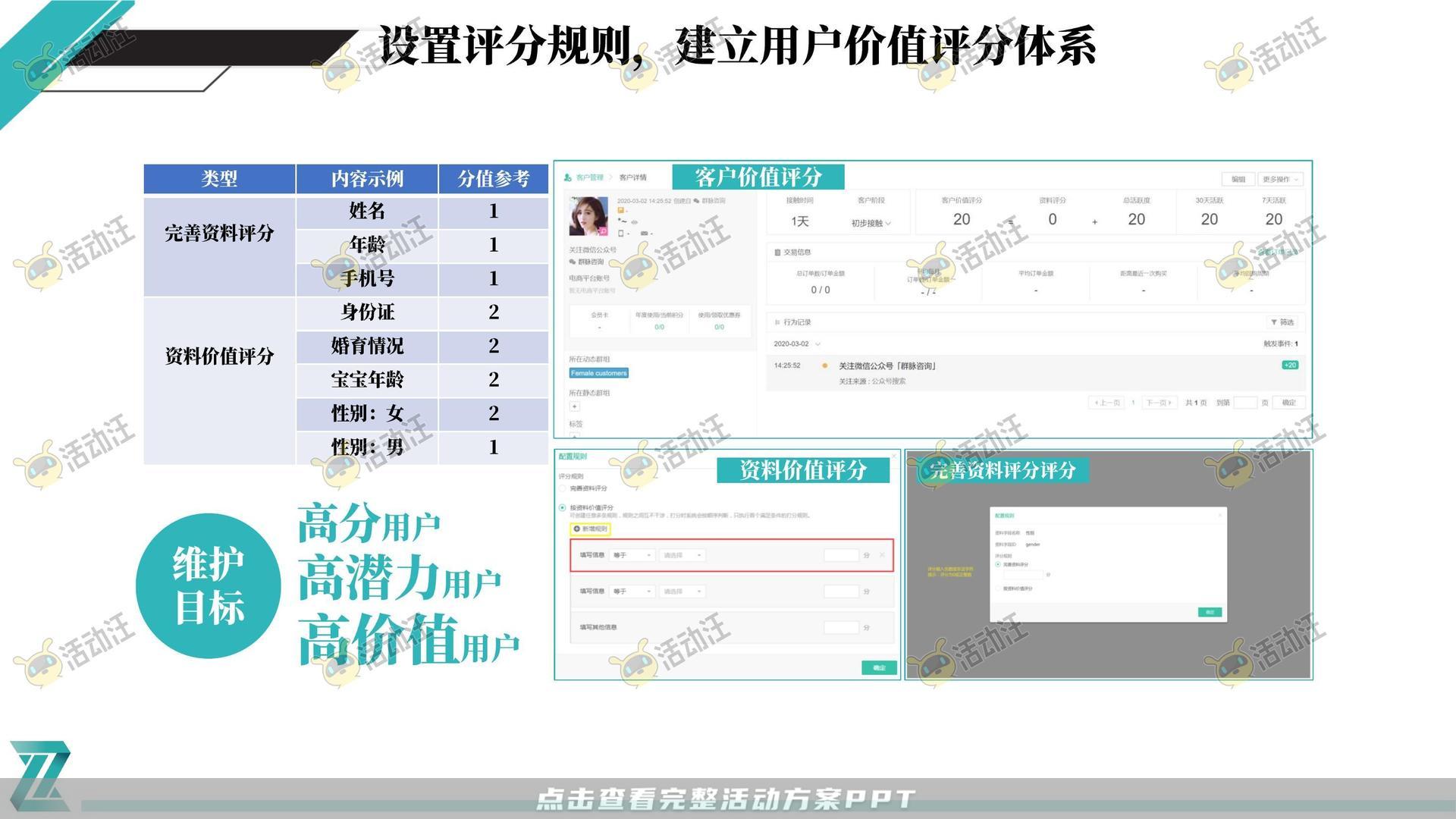
Task: Click the 上一页 pagination button
Action: [1106, 403]
